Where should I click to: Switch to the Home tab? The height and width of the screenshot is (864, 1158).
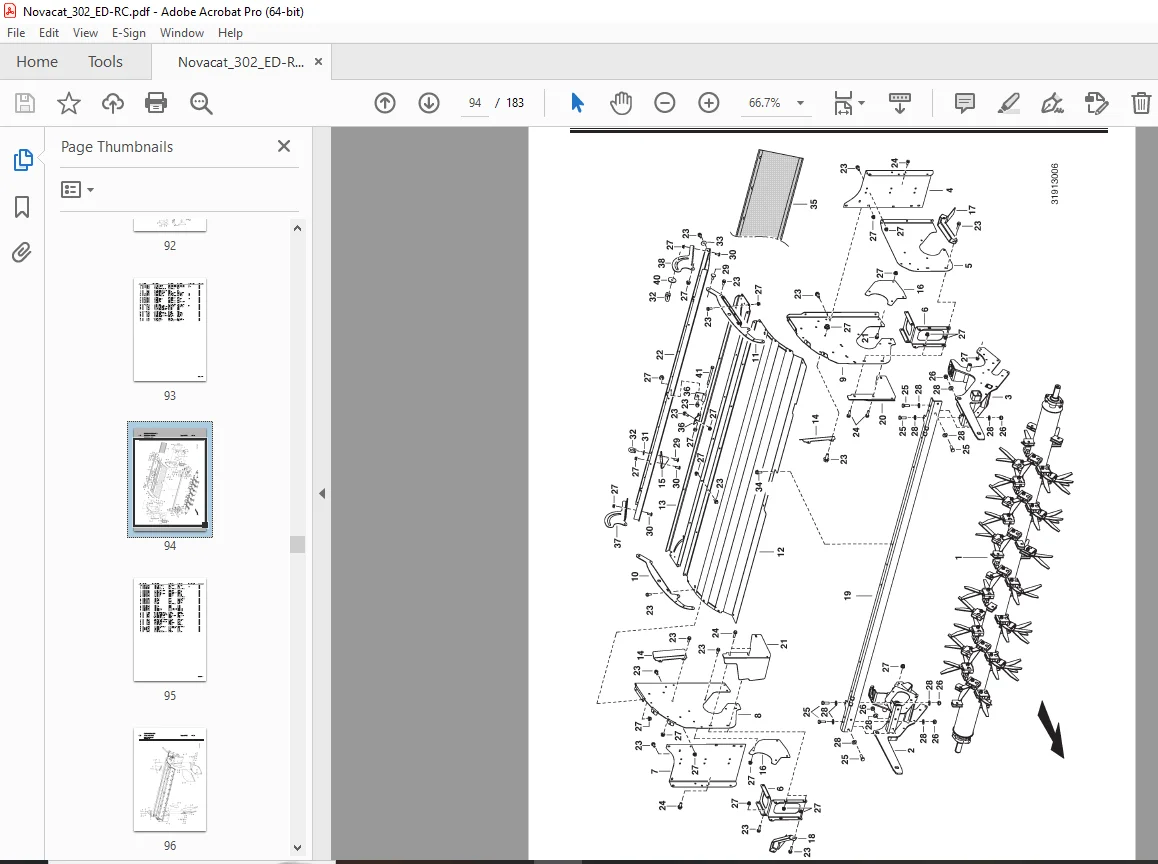pyautogui.click(x=37, y=62)
